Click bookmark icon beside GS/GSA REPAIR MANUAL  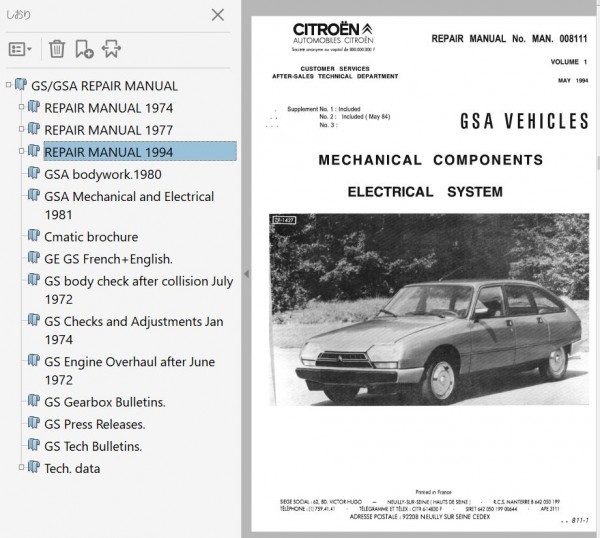(x=21, y=84)
